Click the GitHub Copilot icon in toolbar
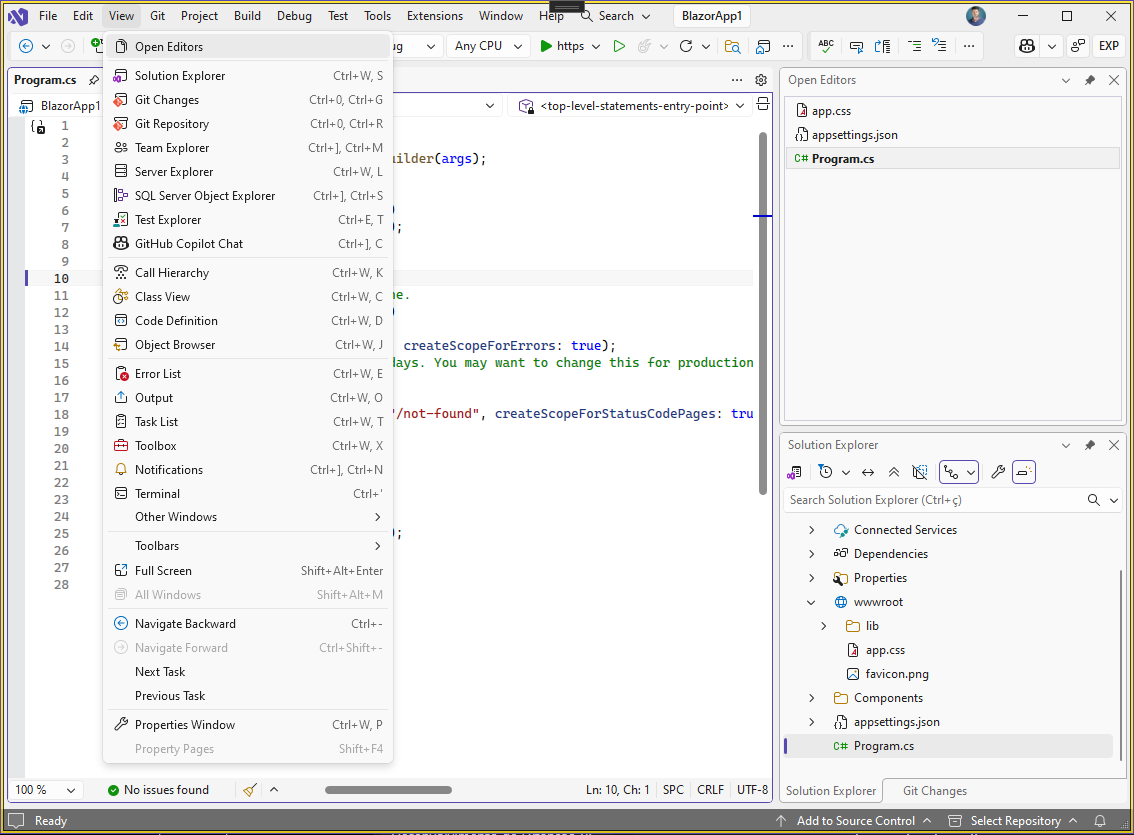 (1027, 46)
